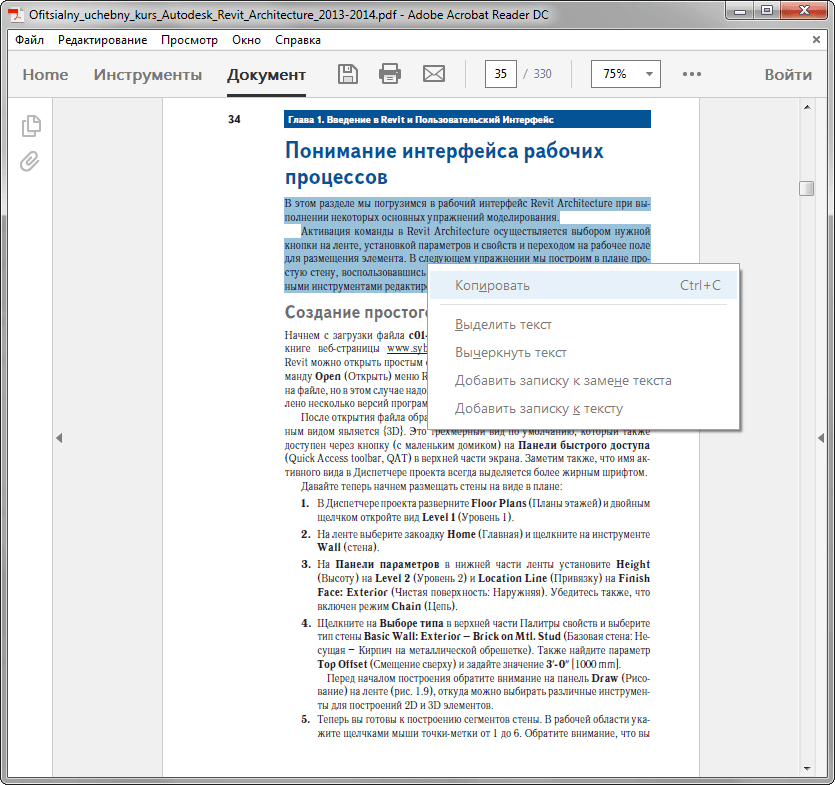Click the heading Понимание интерфейса рабочих процессов

pos(444,163)
